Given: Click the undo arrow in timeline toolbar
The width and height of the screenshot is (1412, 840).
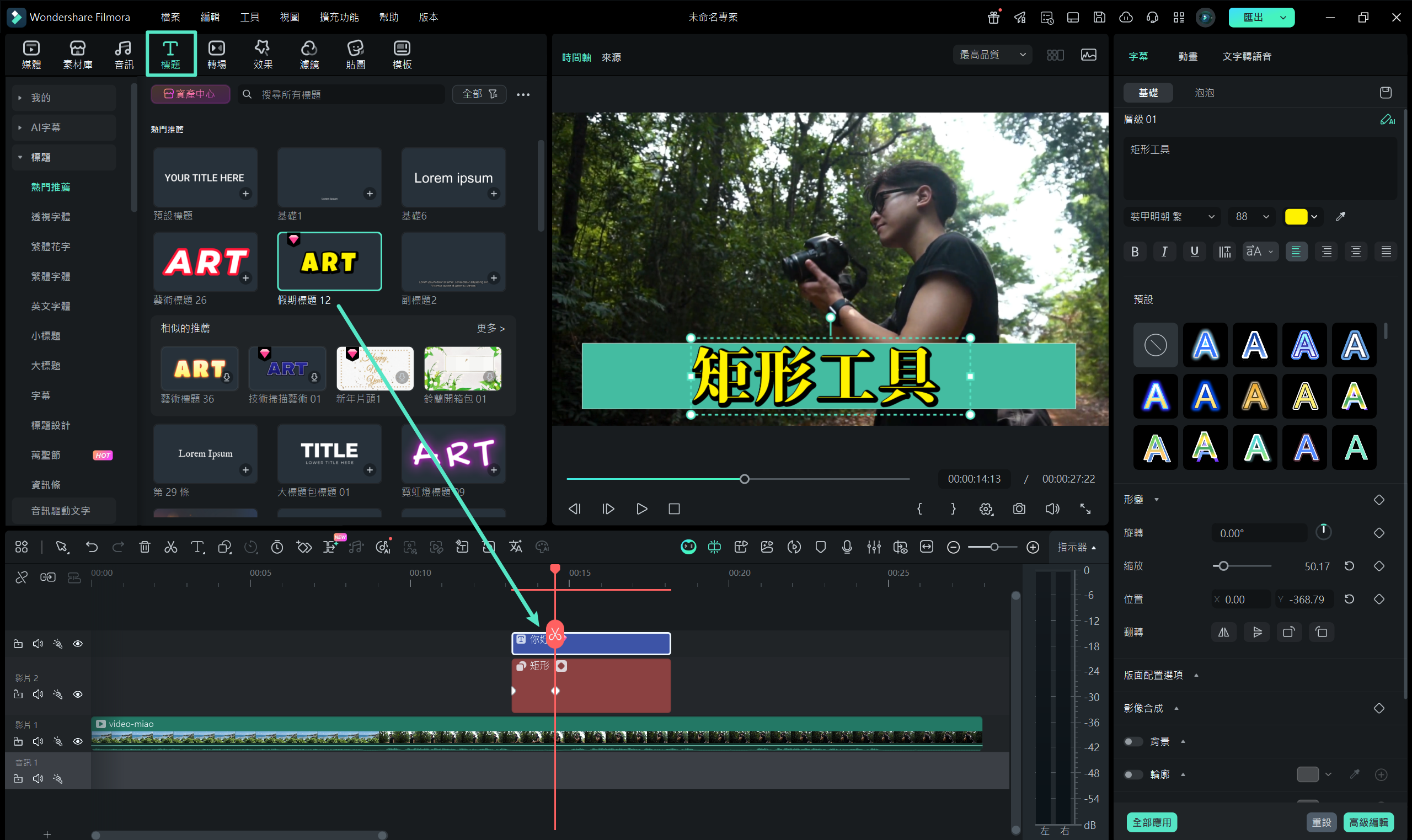Looking at the screenshot, I should point(92,547).
